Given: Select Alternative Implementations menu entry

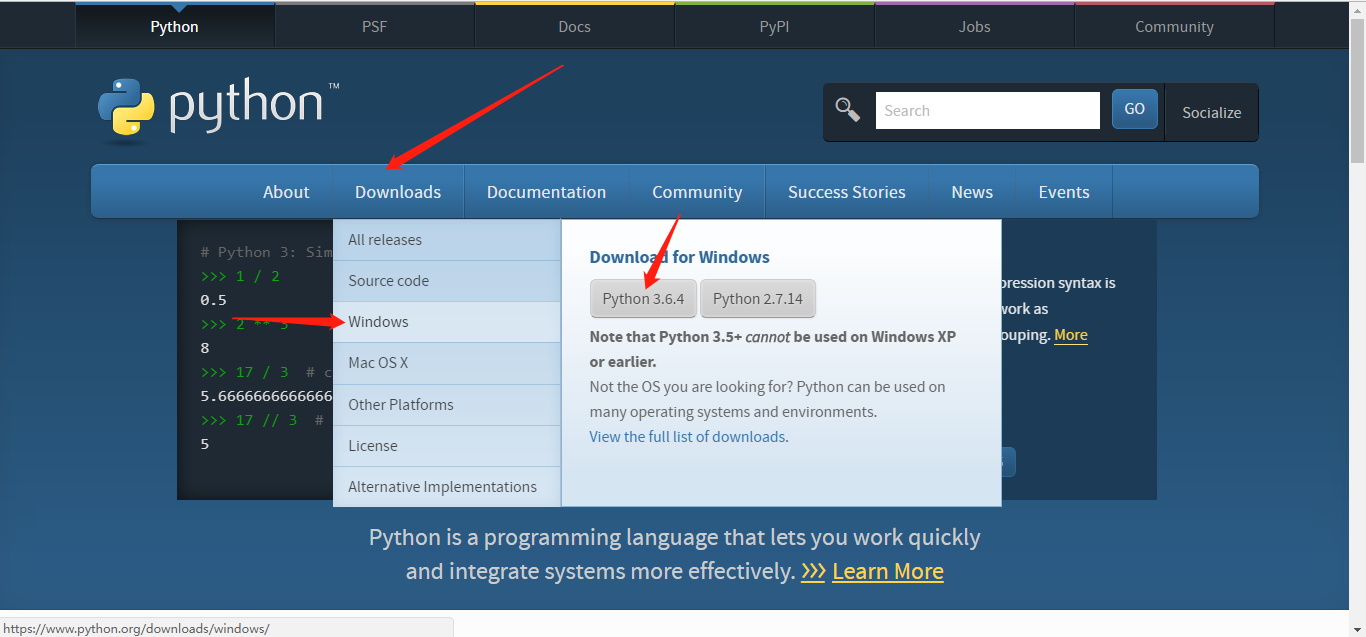Looking at the screenshot, I should pyautogui.click(x=447, y=487).
